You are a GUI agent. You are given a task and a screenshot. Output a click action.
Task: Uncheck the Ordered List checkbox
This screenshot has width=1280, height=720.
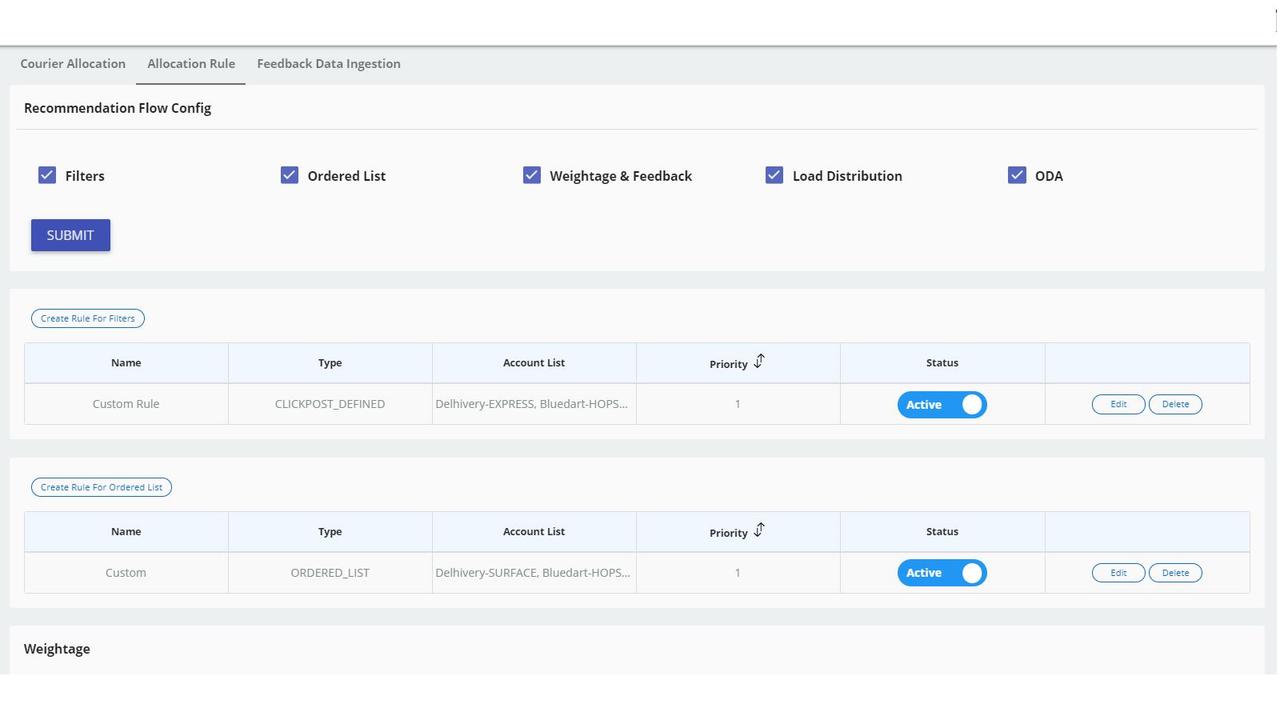pyautogui.click(x=289, y=174)
